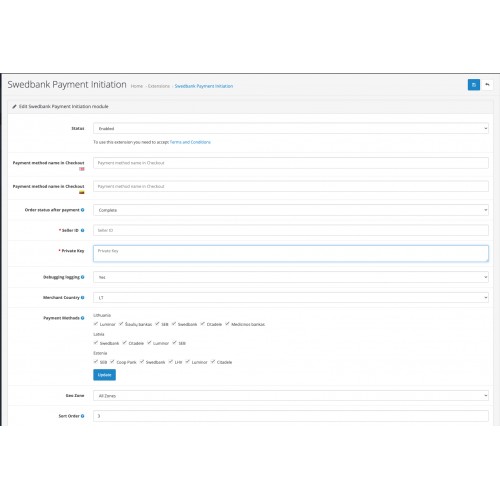This screenshot has height=500, width=500.
Task: Click the help icon beside Merchant Country
Action: tap(82, 298)
